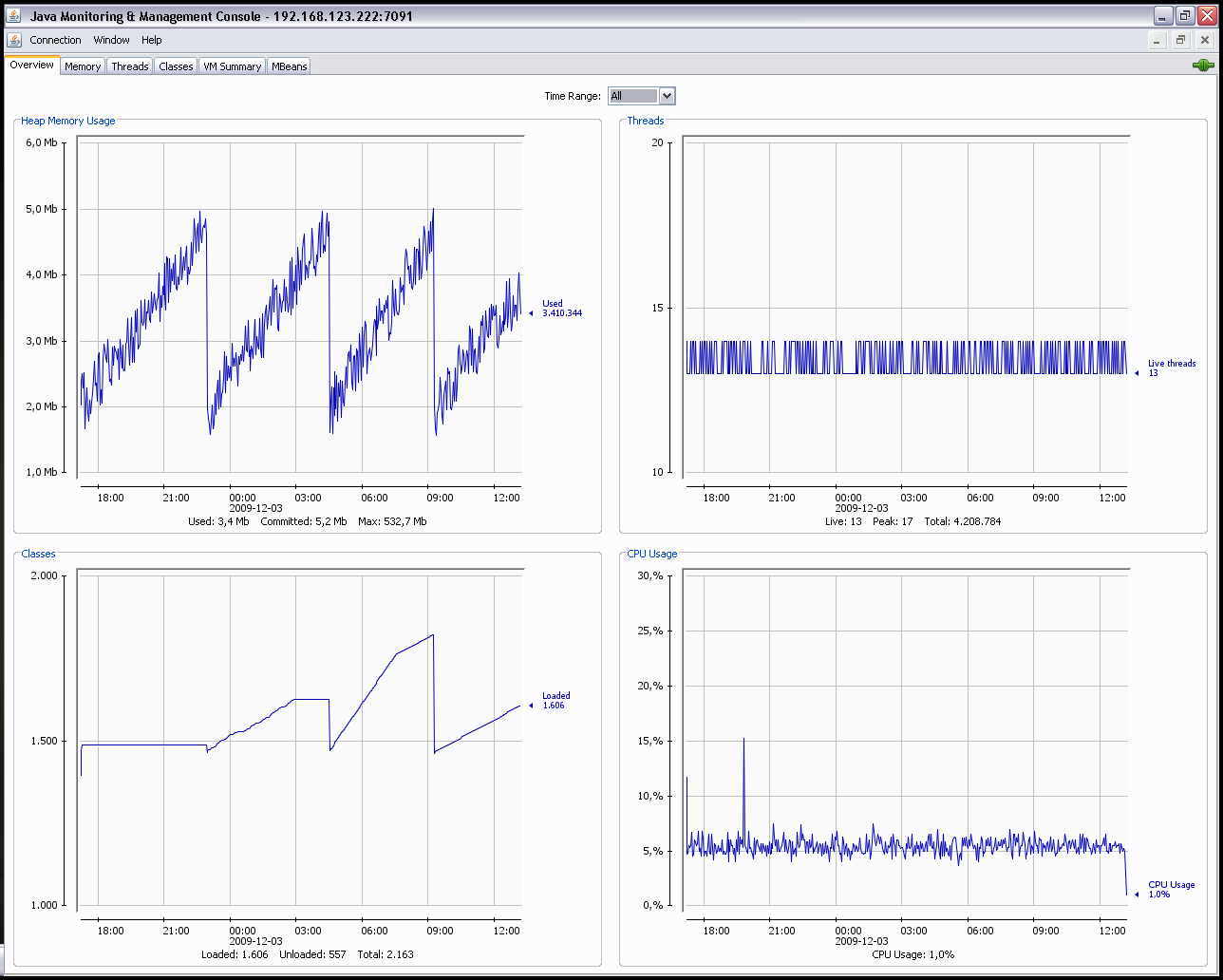Open the Help menu
The height and width of the screenshot is (980, 1223).
coord(152,40)
